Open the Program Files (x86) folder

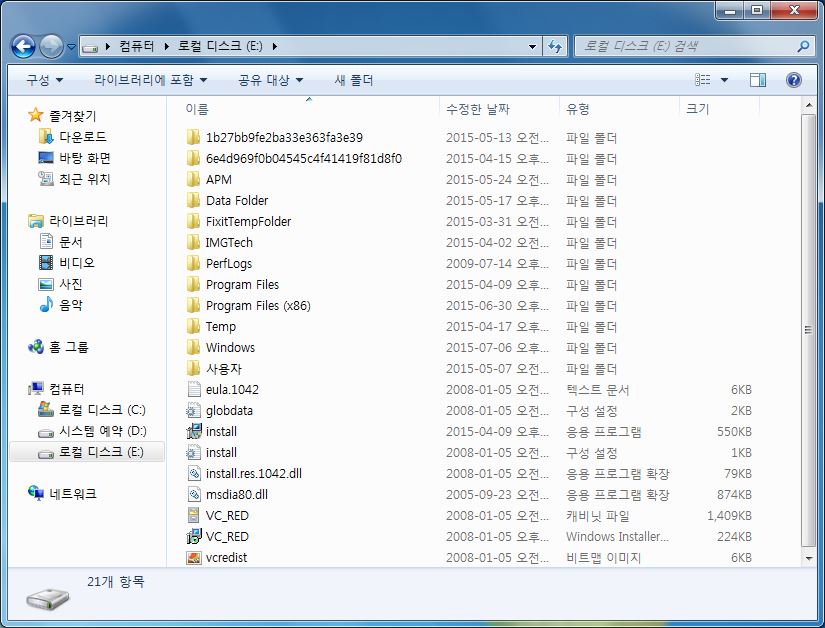click(x=257, y=306)
